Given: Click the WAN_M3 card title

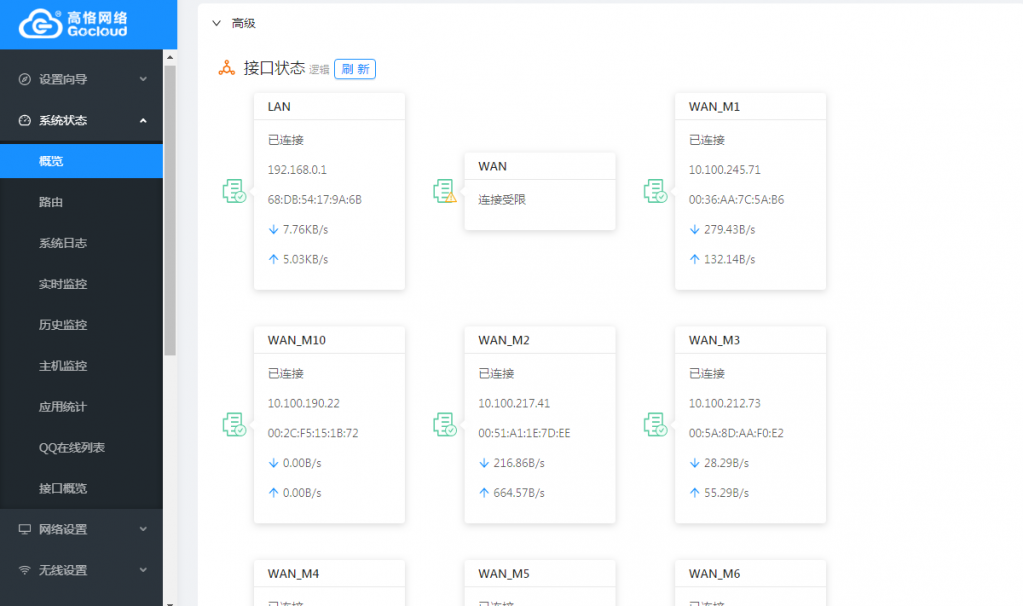Looking at the screenshot, I should (x=714, y=341).
